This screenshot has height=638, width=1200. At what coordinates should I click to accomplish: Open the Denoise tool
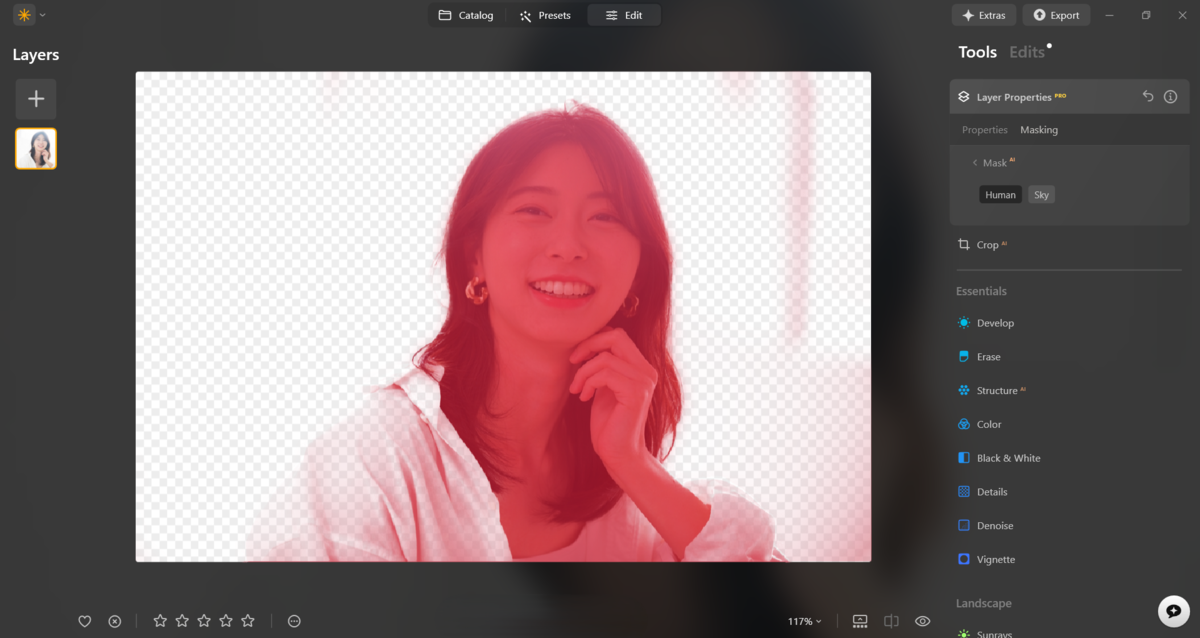[994, 525]
